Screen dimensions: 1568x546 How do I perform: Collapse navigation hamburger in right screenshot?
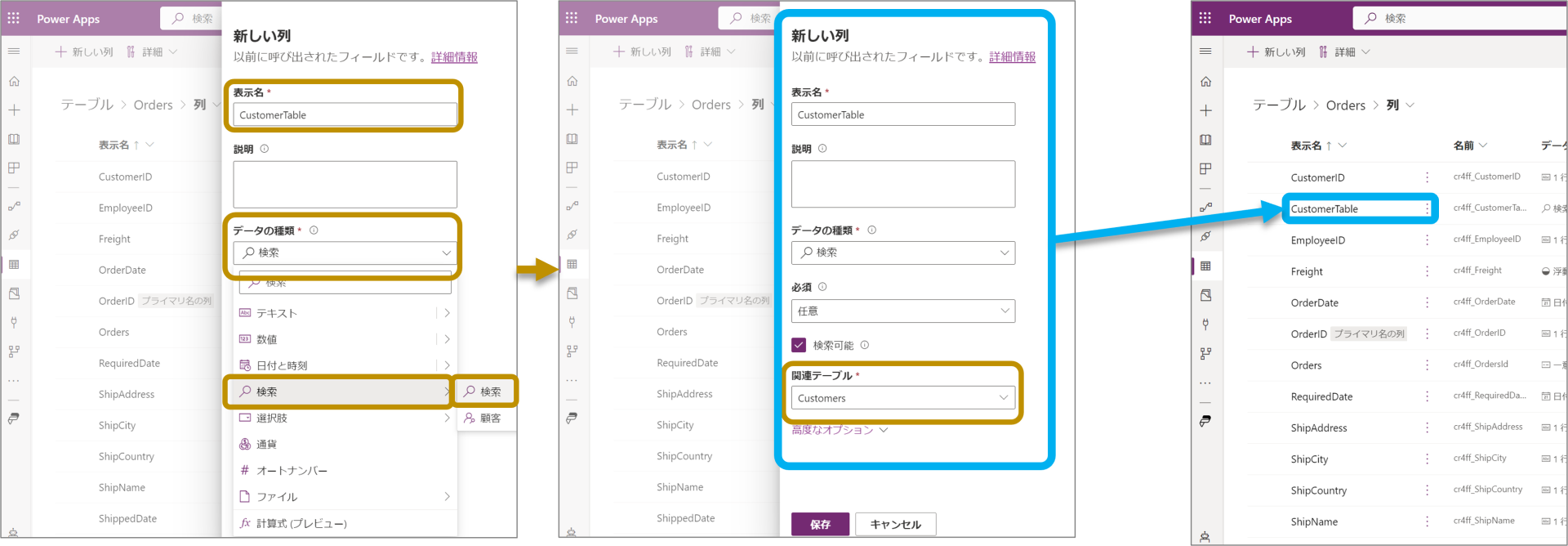point(1205,51)
